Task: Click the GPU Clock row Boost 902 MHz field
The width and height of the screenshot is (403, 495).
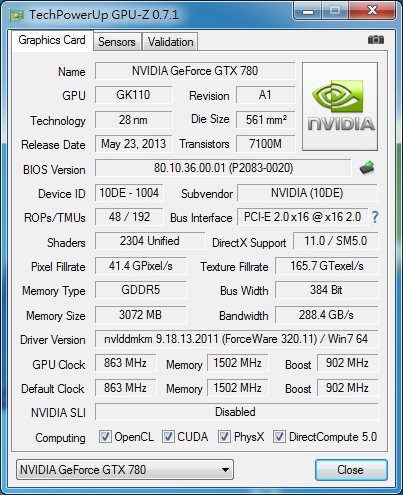Action: click(x=347, y=363)
